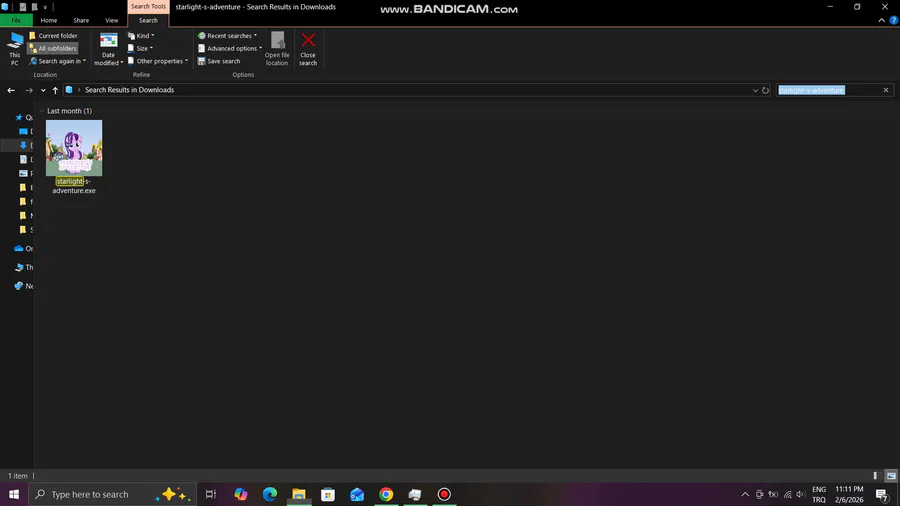Screen dimensions: 900x506
Task: Click the Open file location button
Action: coord(277,49)
